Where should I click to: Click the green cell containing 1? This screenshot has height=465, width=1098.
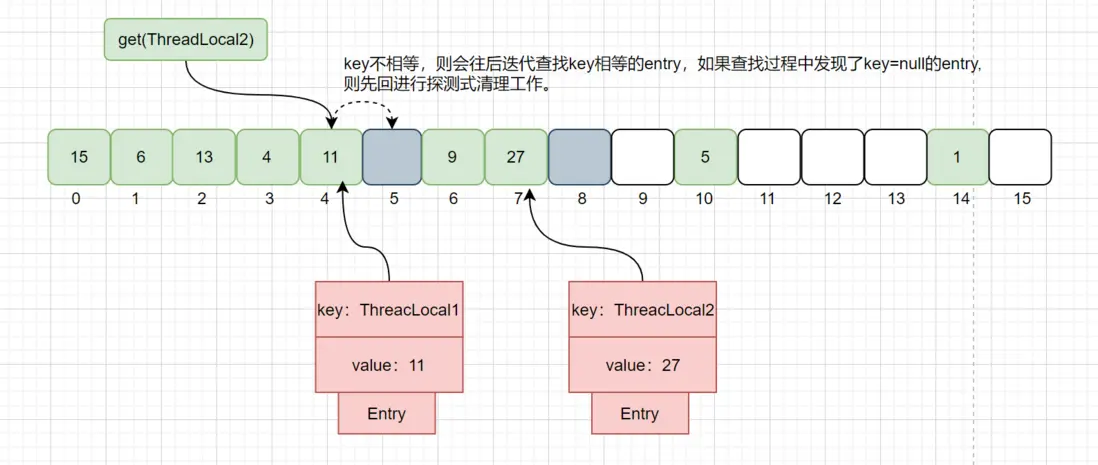coord(958,157)
